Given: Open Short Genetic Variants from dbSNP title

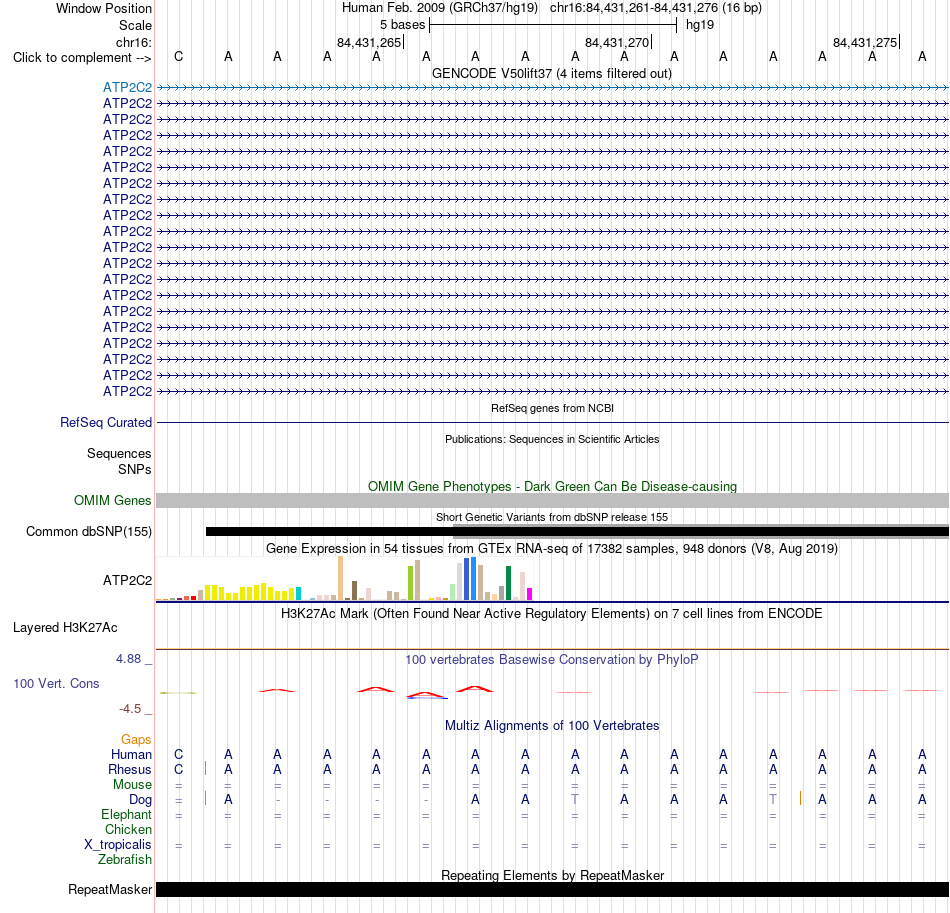Looking at the screenshot, I should [x=552, y=517].
